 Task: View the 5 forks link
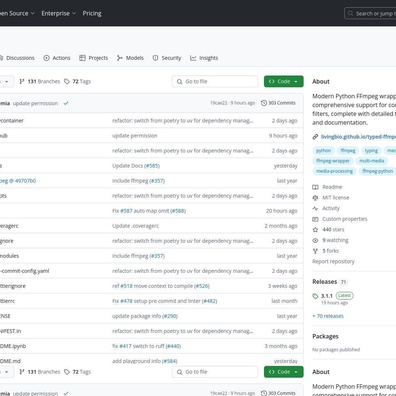pyautogui.click(x=330, y=251)
